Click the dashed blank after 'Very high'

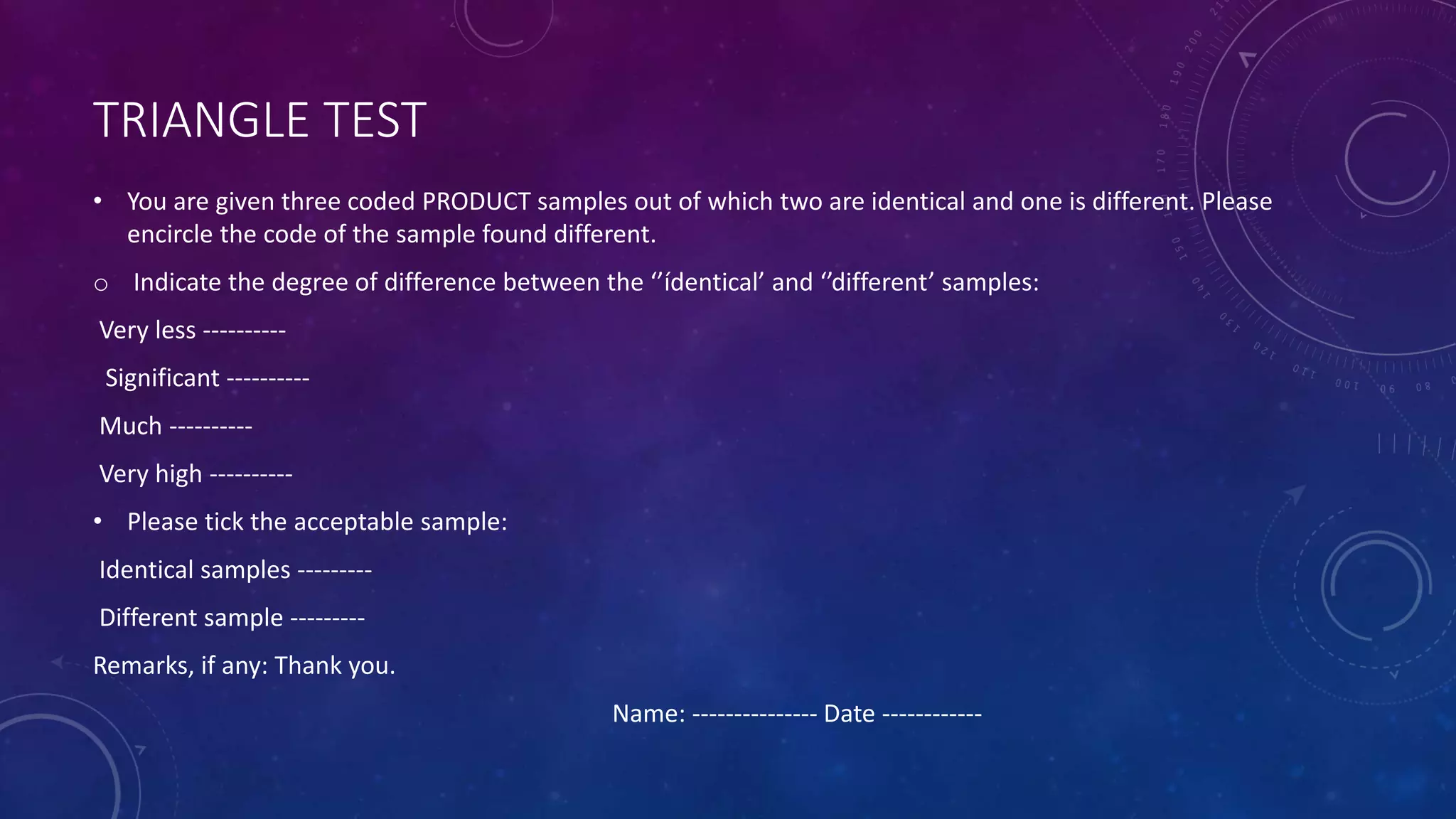[252, 474]
